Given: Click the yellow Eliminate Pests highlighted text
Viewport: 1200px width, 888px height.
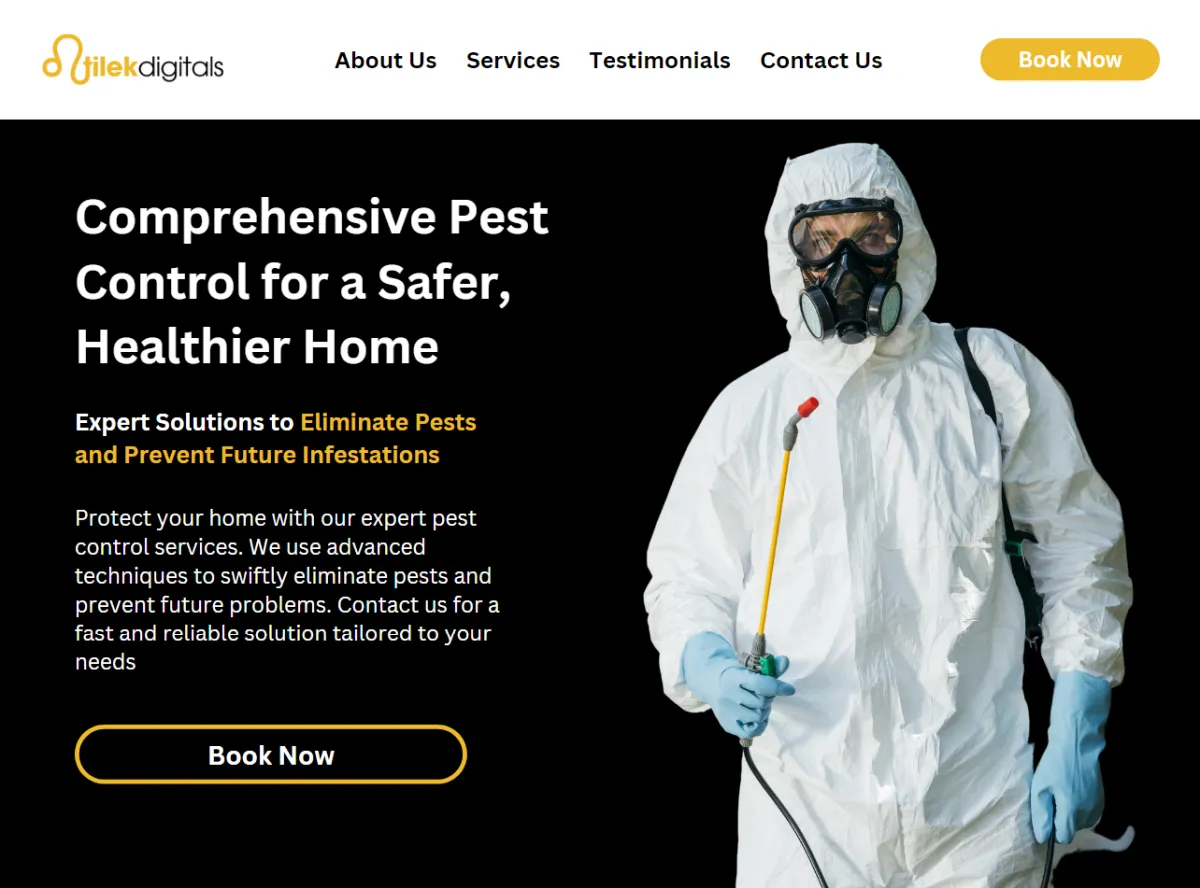Looking at the screenshot, I should [388, 422].
